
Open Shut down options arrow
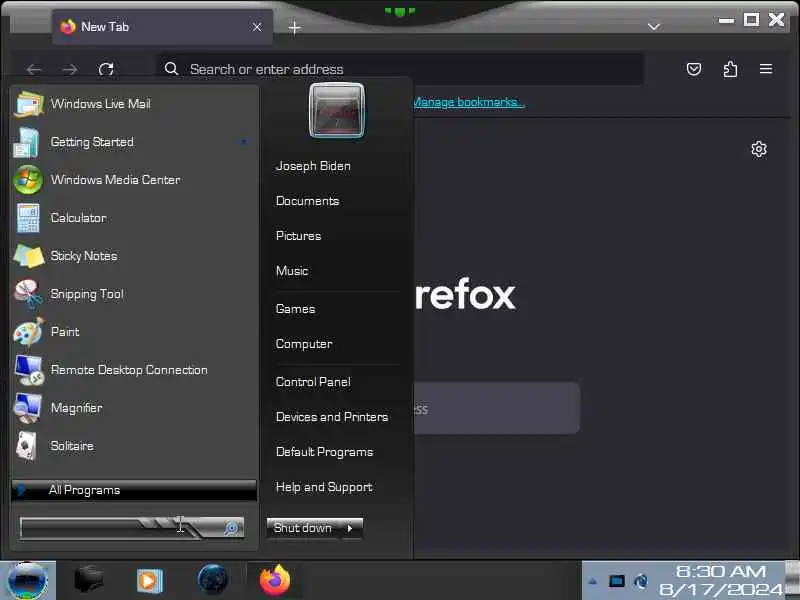pos(350,528)
